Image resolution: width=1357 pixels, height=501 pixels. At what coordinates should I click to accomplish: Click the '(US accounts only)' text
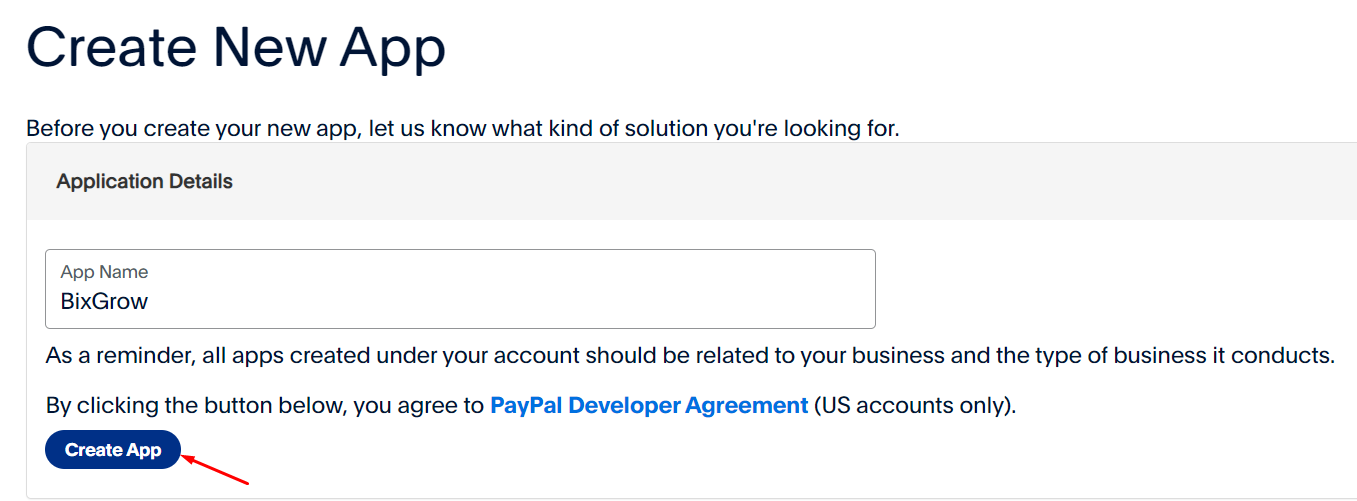tap(914, 406)
